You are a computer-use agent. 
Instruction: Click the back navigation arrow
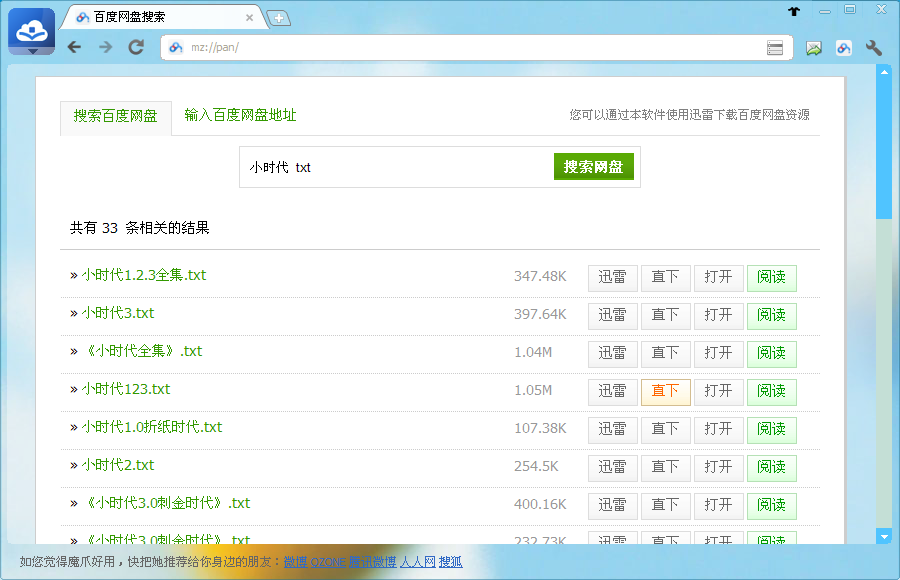72,46
